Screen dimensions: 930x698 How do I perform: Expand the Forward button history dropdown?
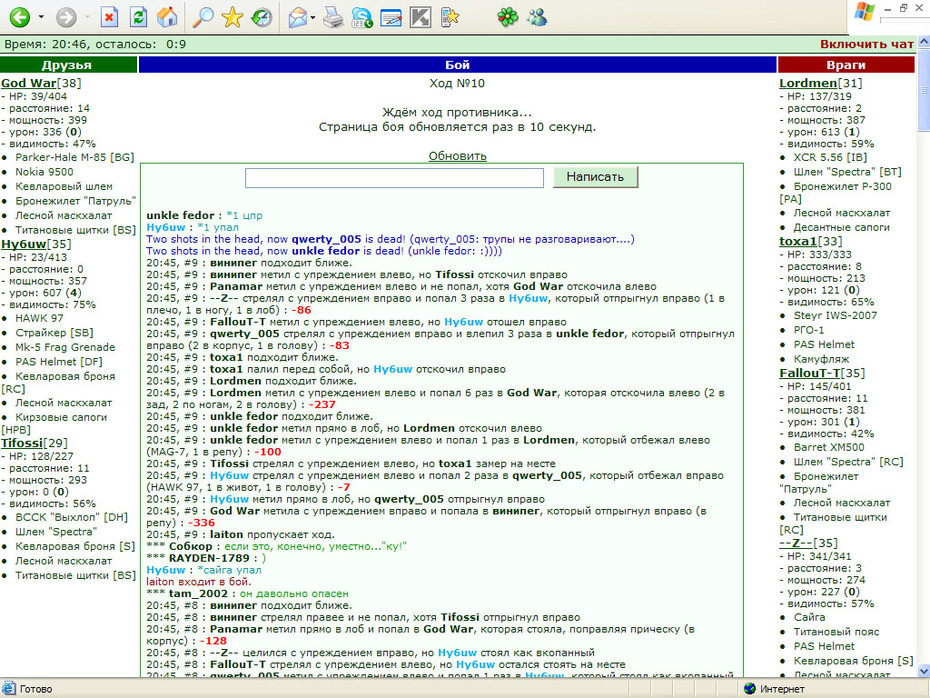(88, 17)
